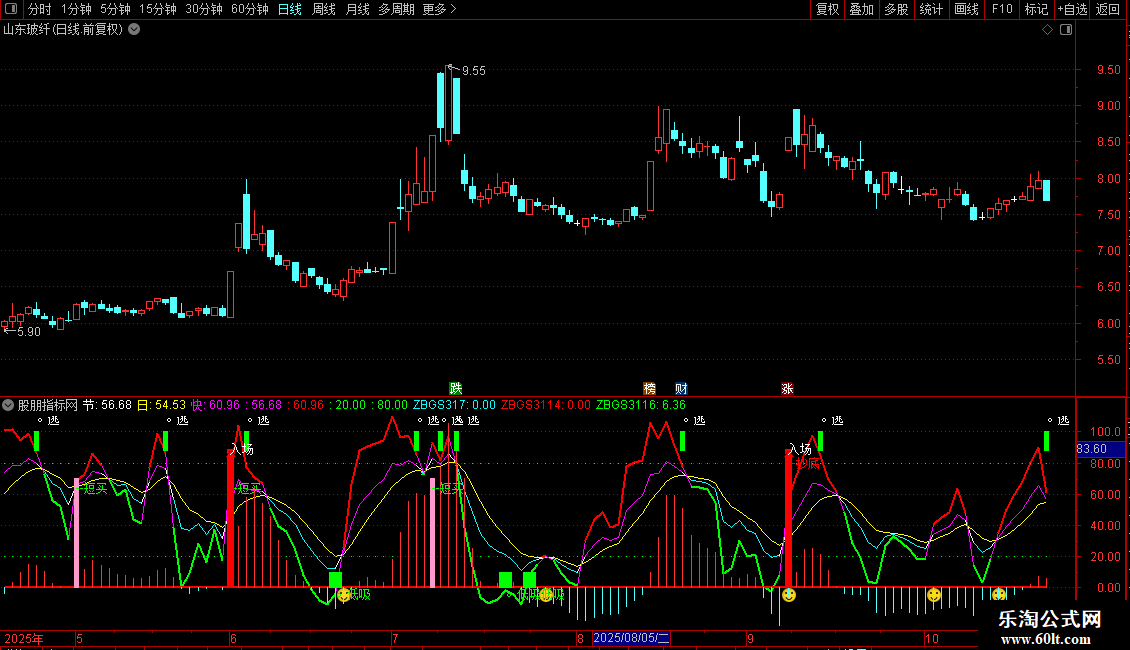Click the panel layout icon left of 分时
Screen dimensions: 1130x650
12,10
